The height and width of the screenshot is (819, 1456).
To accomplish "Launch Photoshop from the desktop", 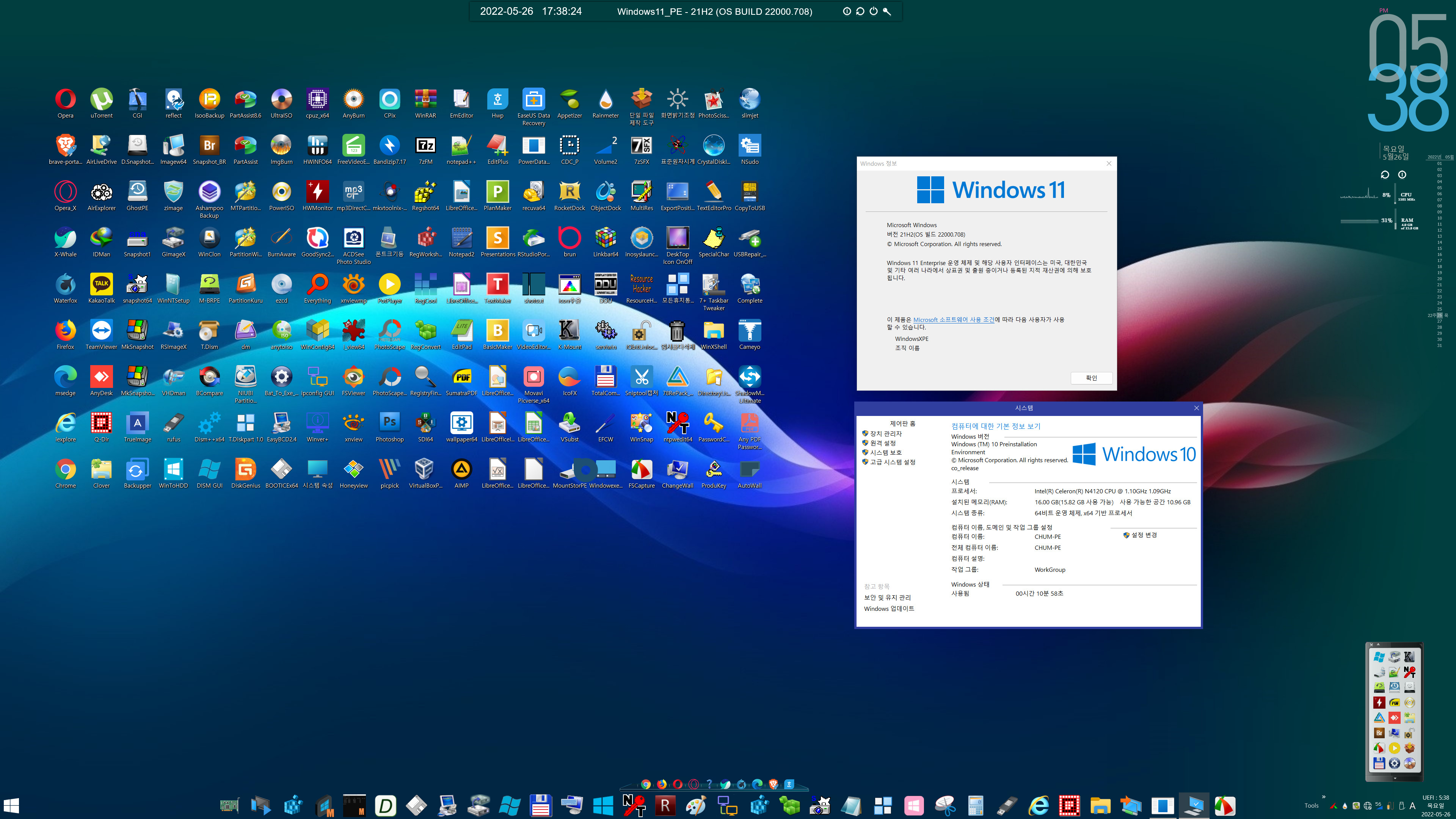I will (389, 427).
